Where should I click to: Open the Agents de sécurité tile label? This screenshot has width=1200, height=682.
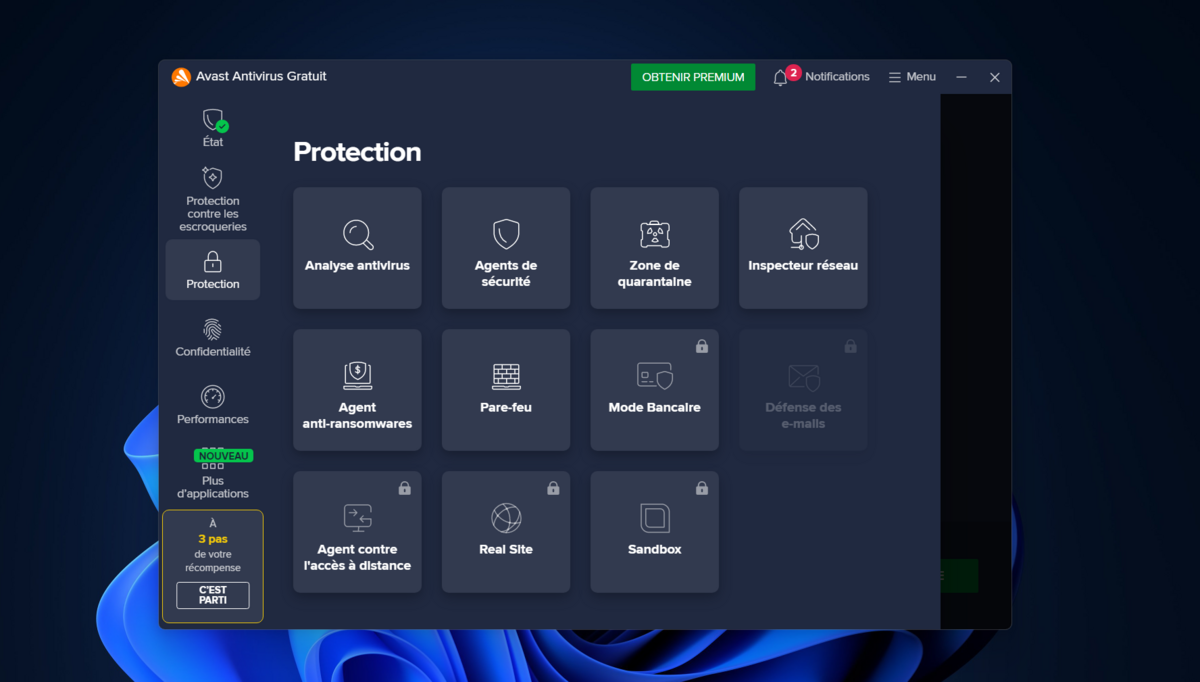[x=506, y=274]
